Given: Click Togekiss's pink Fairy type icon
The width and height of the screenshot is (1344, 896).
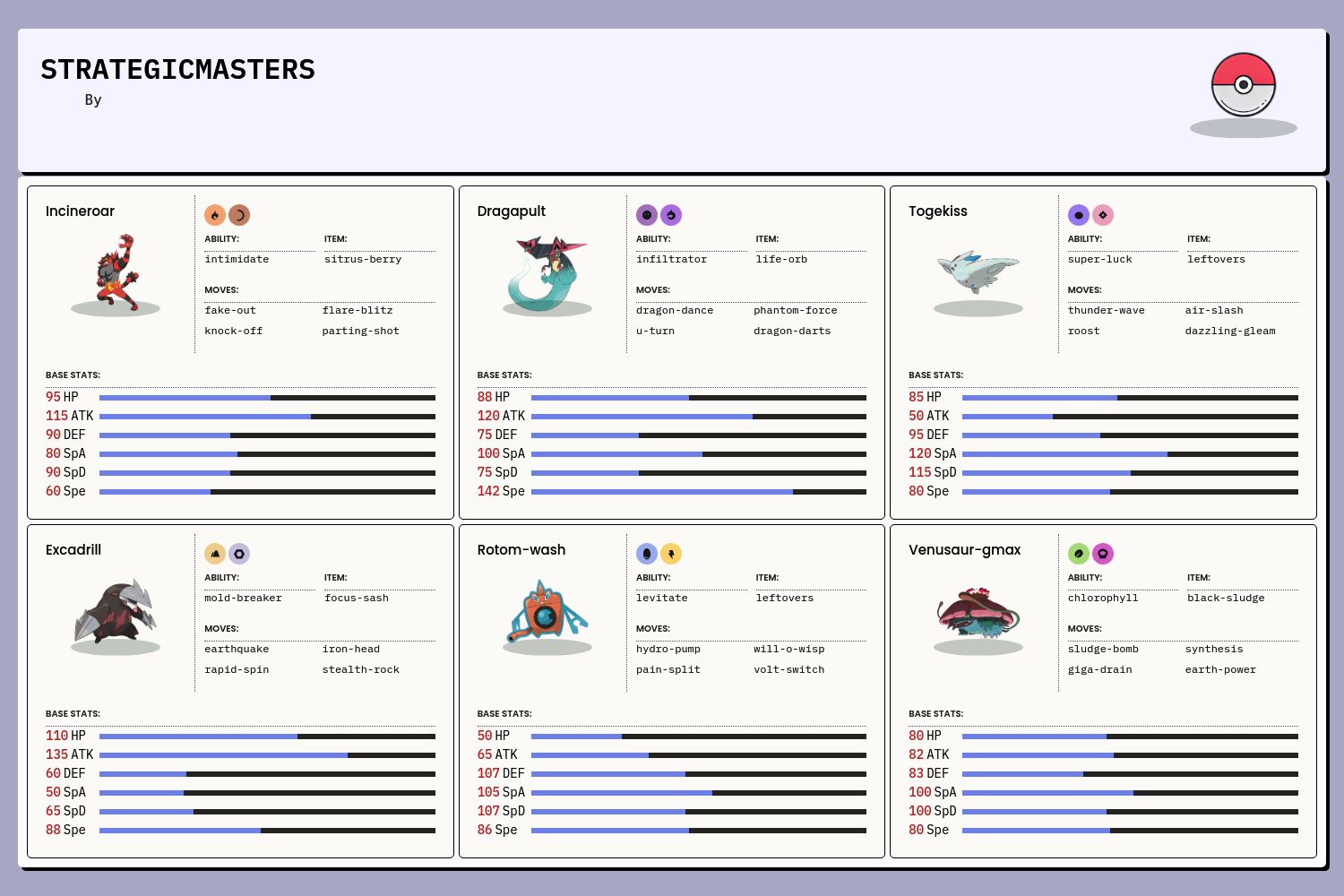Looking at the screenshot, I should tap(1103, 215).
